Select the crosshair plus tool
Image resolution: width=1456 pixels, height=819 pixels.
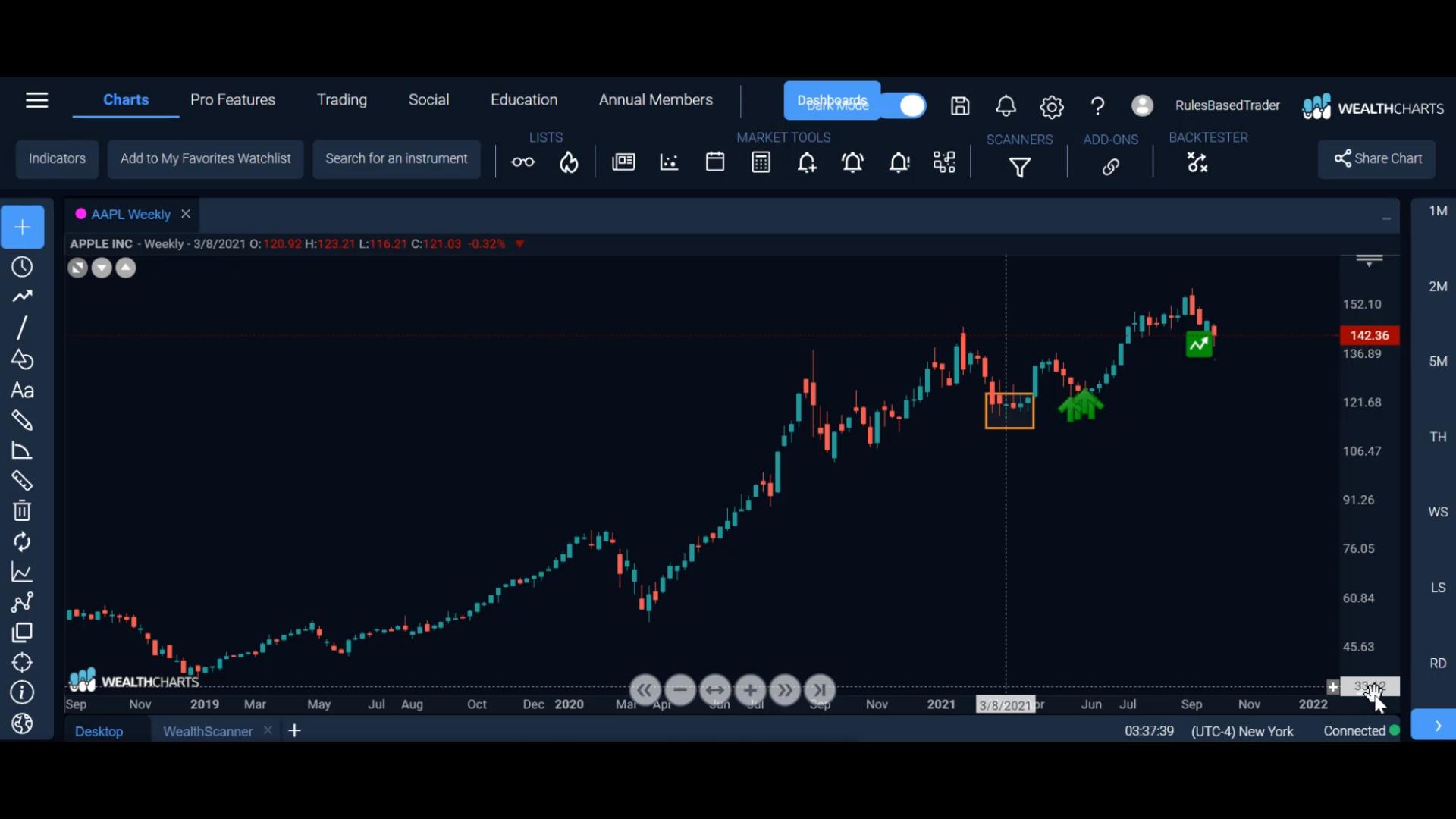(23, 227)
